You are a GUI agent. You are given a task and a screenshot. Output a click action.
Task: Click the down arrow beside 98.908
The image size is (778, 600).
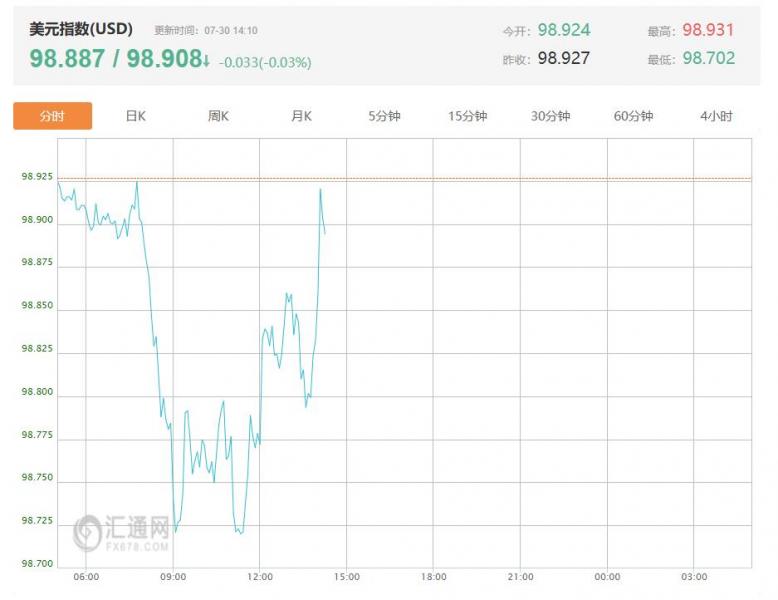pos(207,61)
